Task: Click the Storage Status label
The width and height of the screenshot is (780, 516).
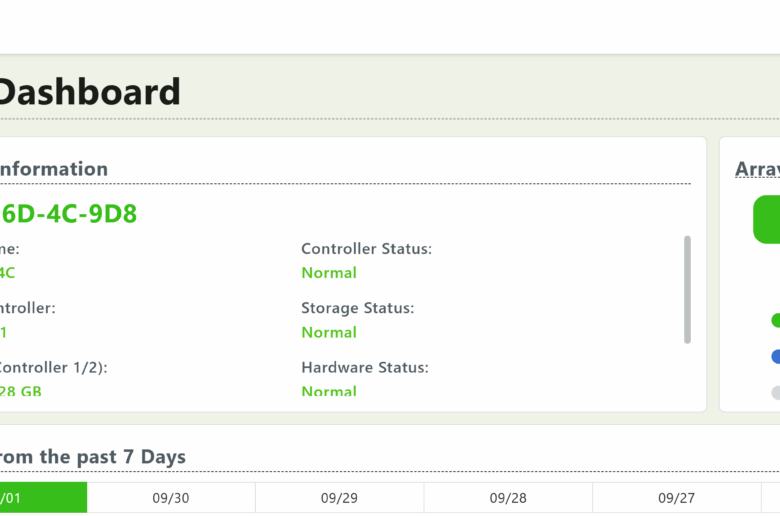Action: click(x=357, y=308)
